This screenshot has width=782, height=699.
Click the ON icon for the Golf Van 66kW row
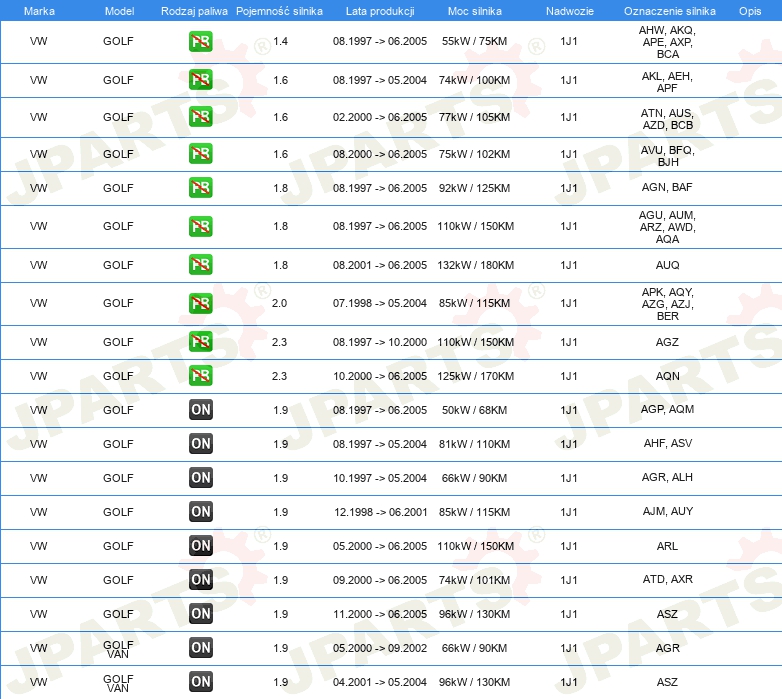200,648
